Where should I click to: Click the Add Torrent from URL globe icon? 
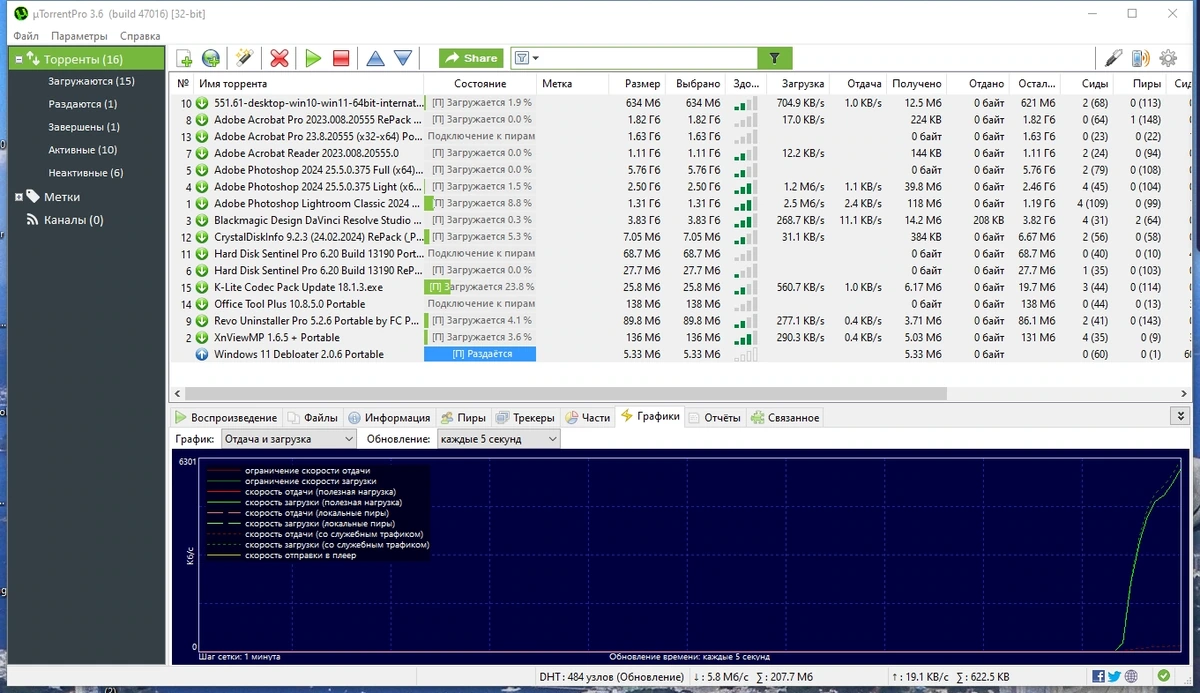[211, 59]
